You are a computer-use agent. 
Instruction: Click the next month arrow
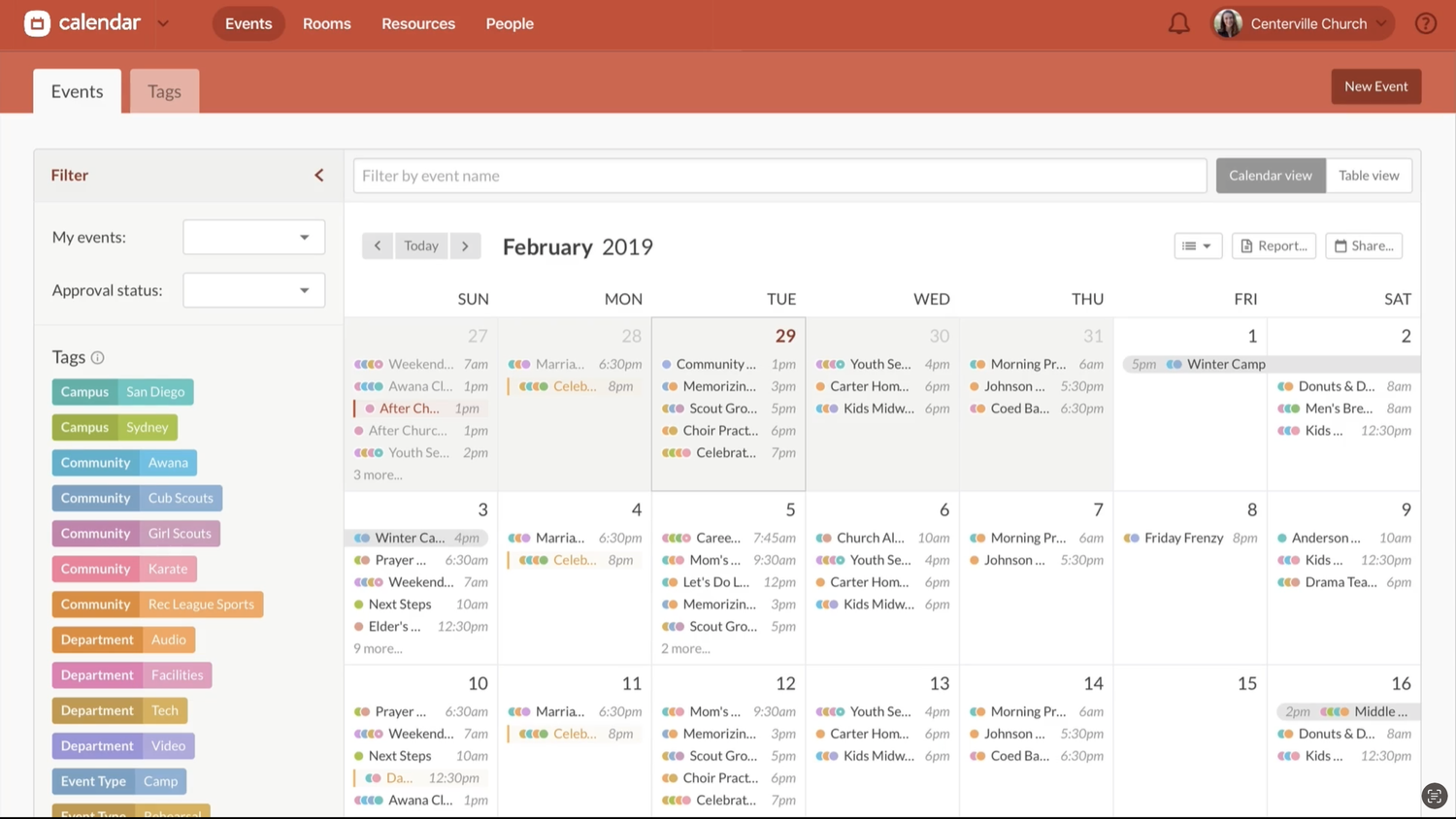coord(465,246)
